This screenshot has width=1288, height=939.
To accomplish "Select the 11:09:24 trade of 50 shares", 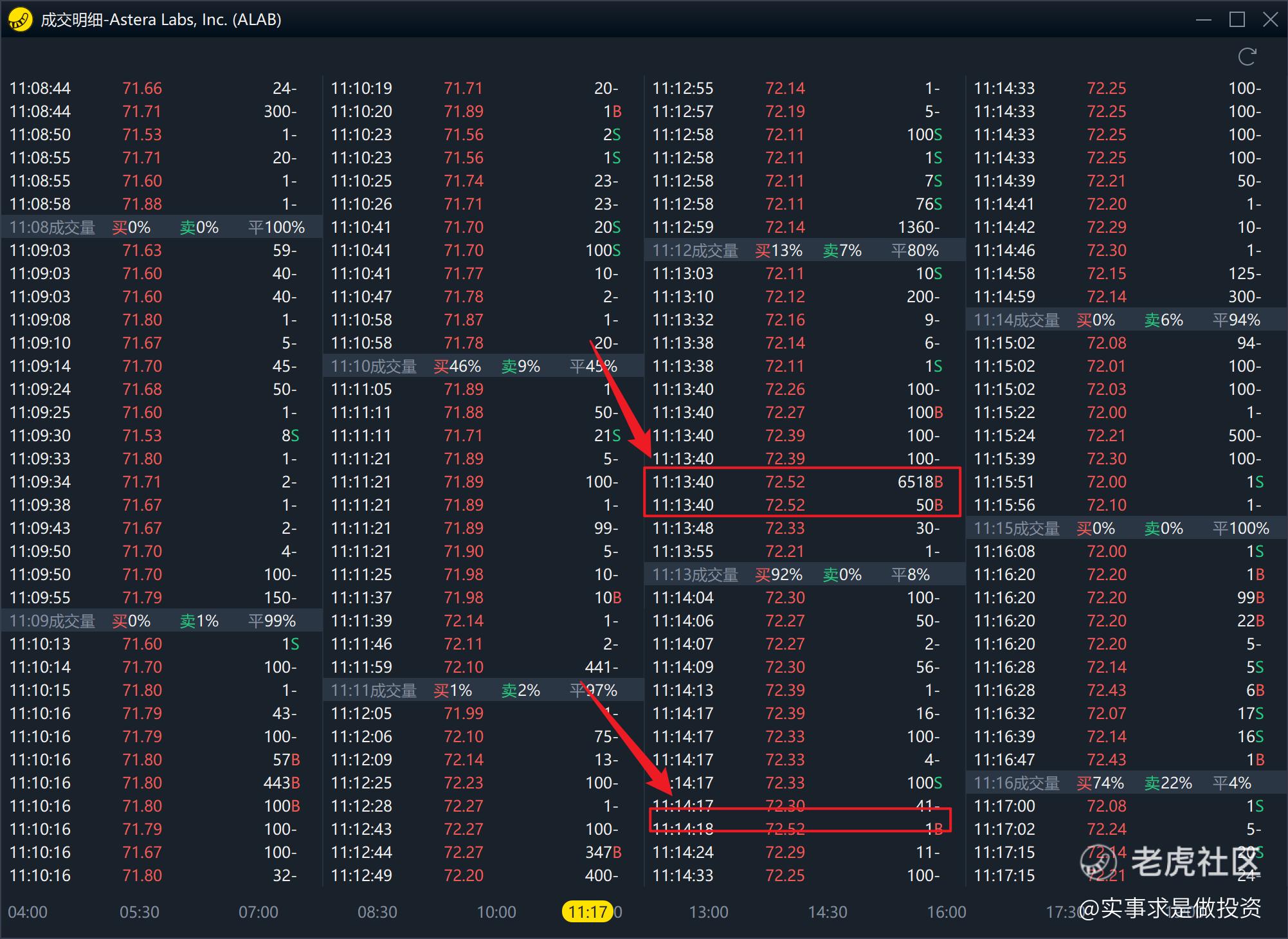I will [161, 389].
